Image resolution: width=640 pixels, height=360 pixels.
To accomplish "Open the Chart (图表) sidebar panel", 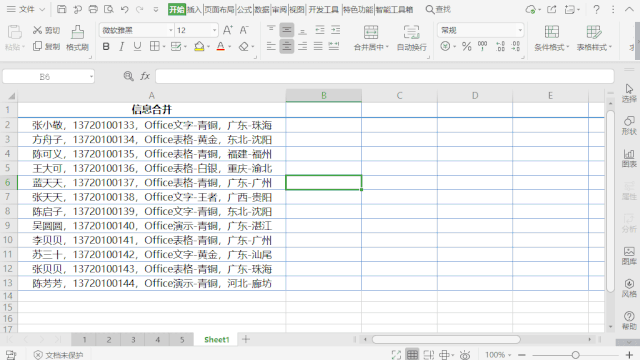I will coord(629,158).
